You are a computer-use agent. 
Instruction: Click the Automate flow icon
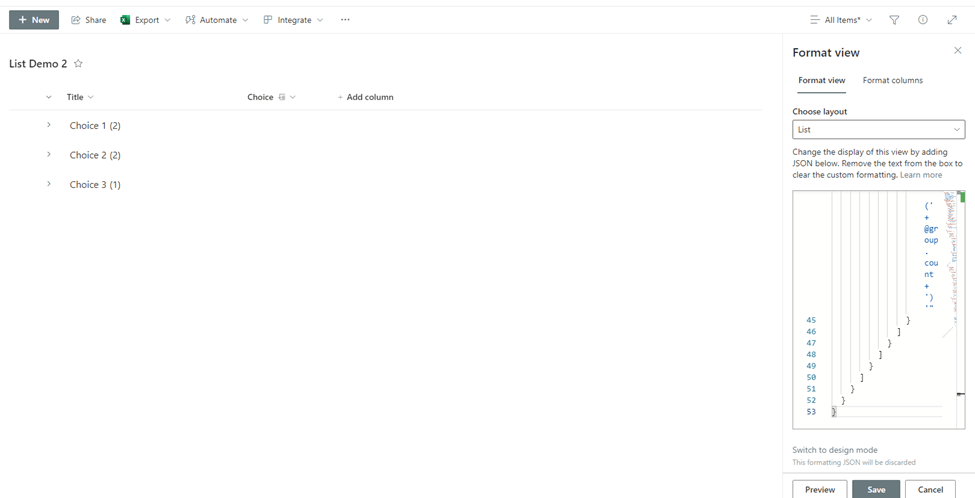point(190,20)
